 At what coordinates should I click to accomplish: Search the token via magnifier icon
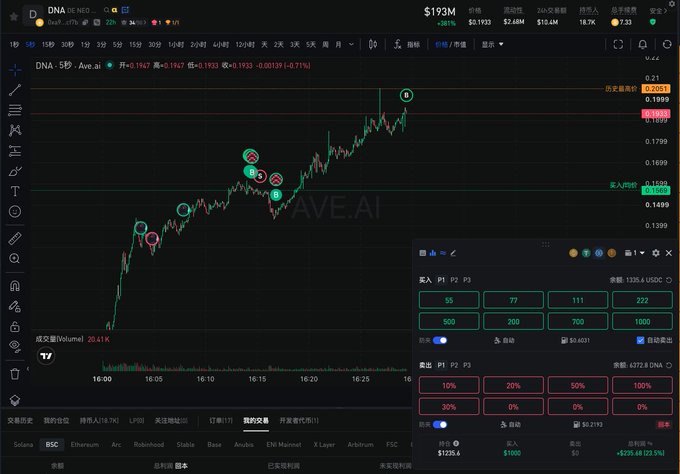pyautogui.click(x=106, y=10)
